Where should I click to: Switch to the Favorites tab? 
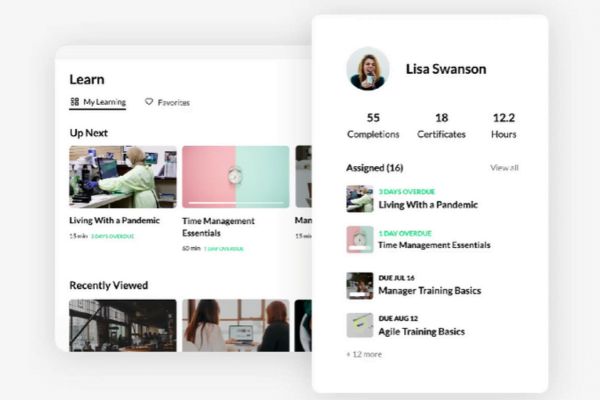(x=167, y=102)
